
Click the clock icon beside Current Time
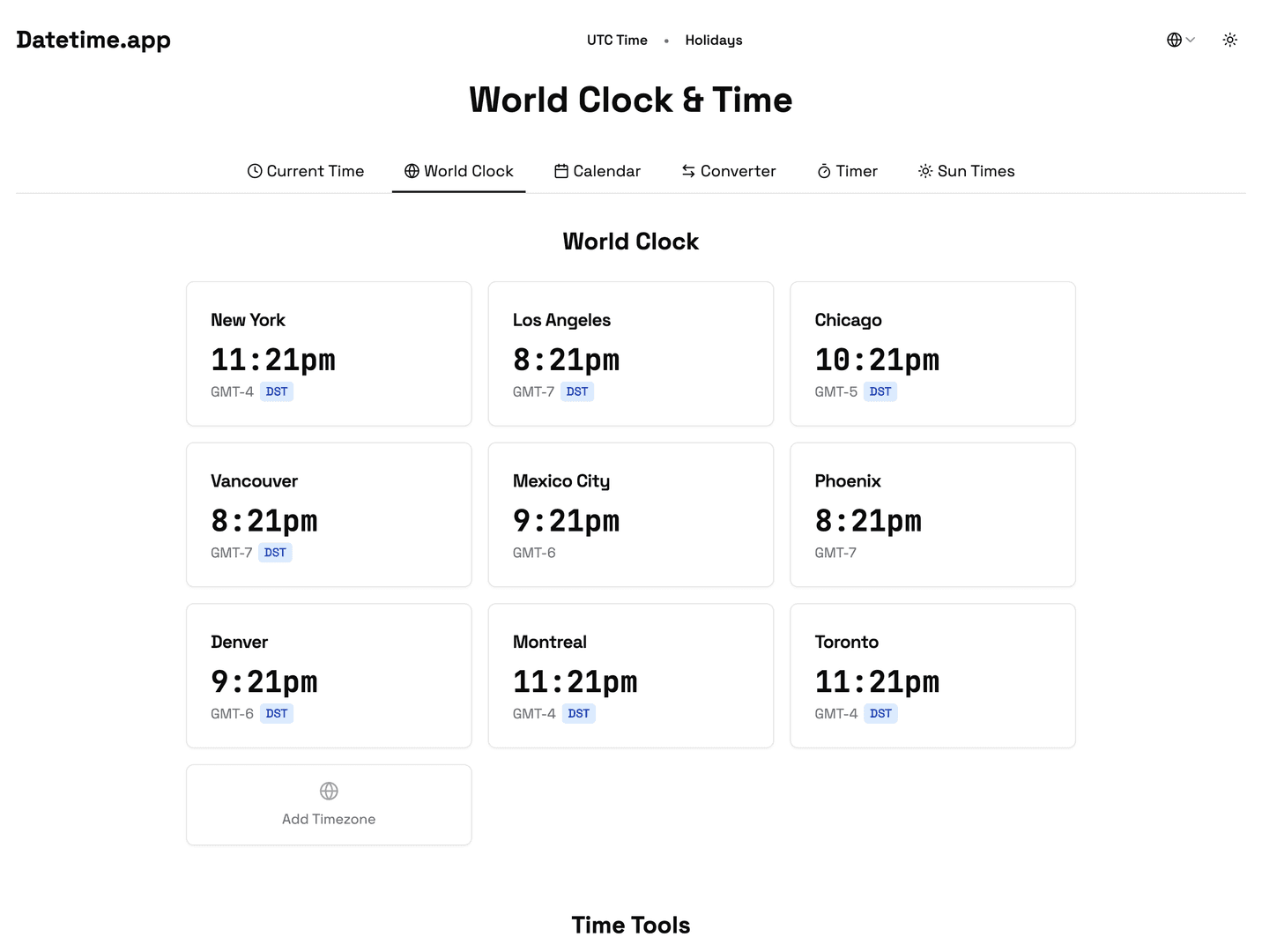point(255,171)
